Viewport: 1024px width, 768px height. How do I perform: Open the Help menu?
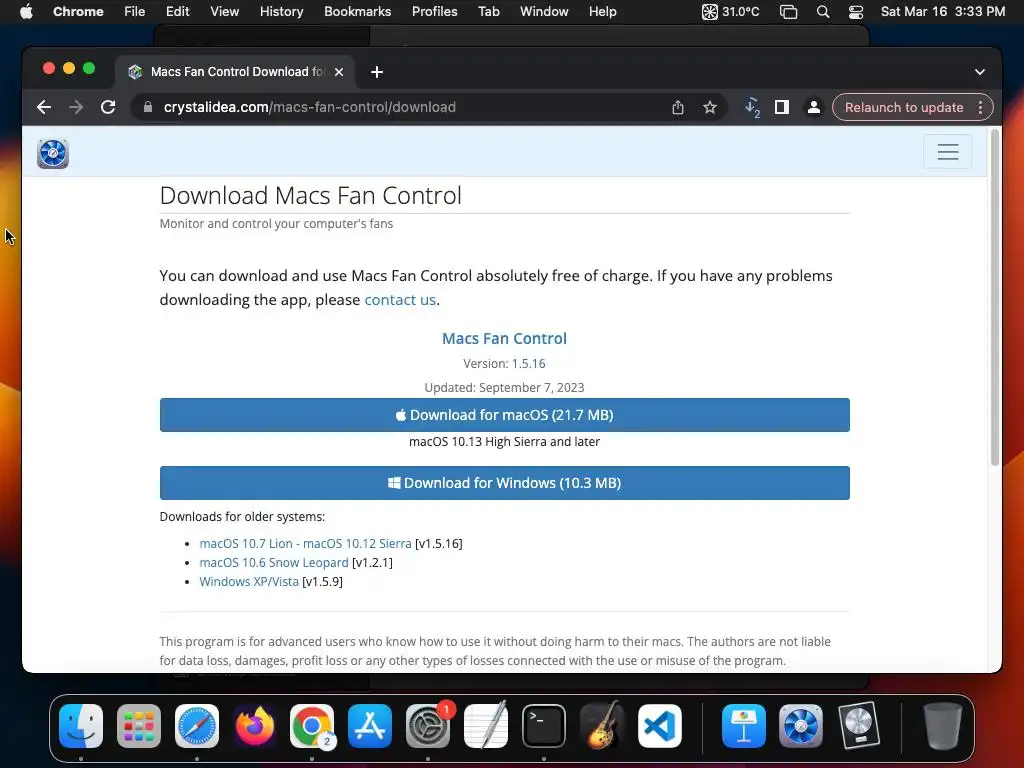coord(602,12)
